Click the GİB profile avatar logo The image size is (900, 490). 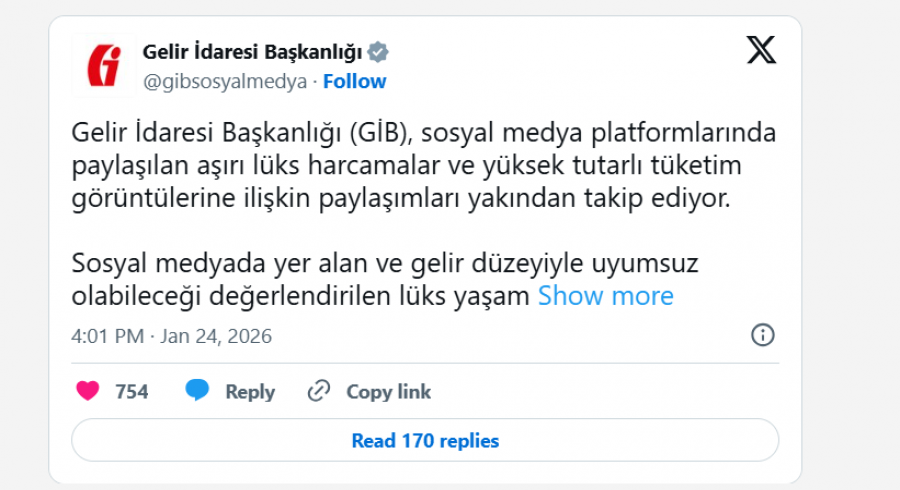point(103,66)
